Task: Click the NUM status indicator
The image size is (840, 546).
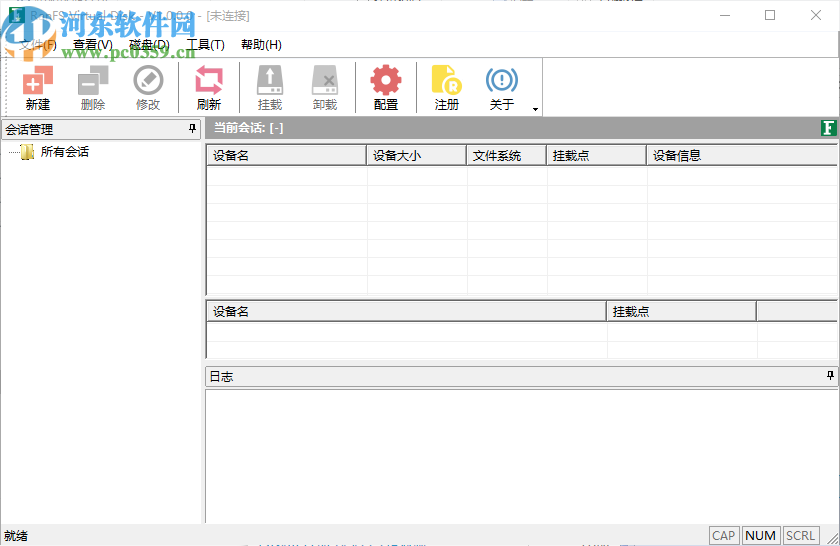Action: click(761, 535)
